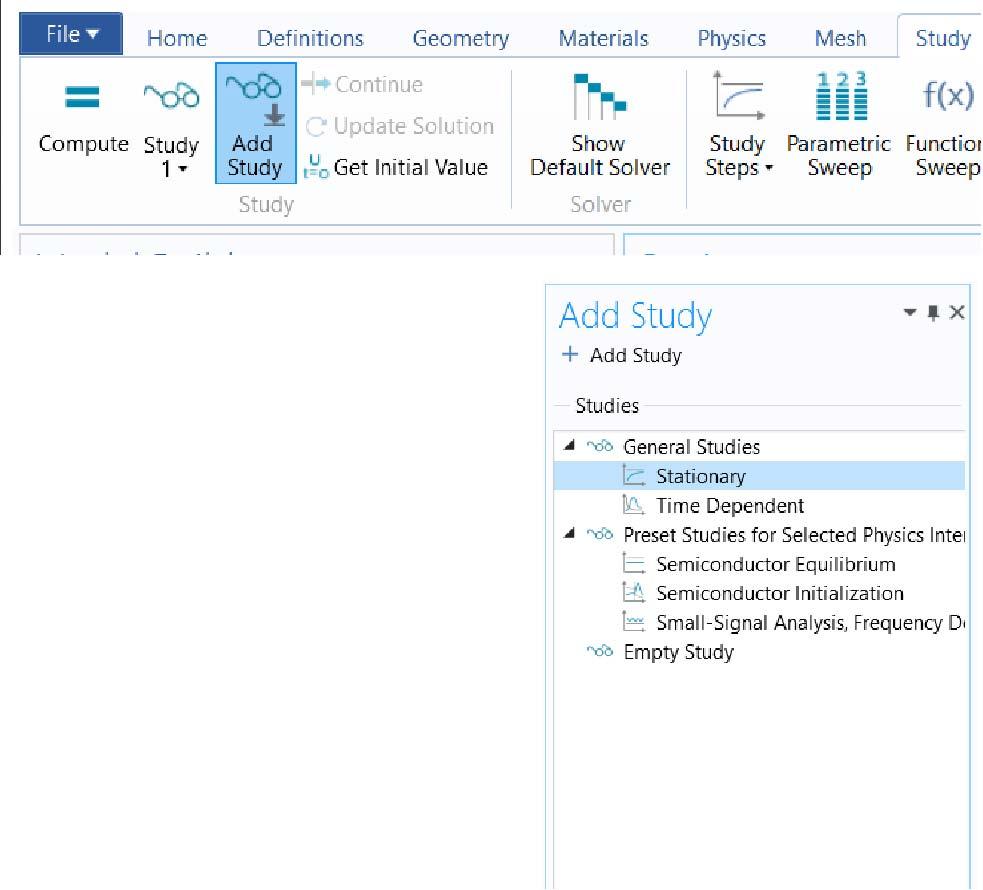Select Semiconductor Initialization text
This screenshot has width=983, height=890.
pyautogui.click(x=780, y=593)
